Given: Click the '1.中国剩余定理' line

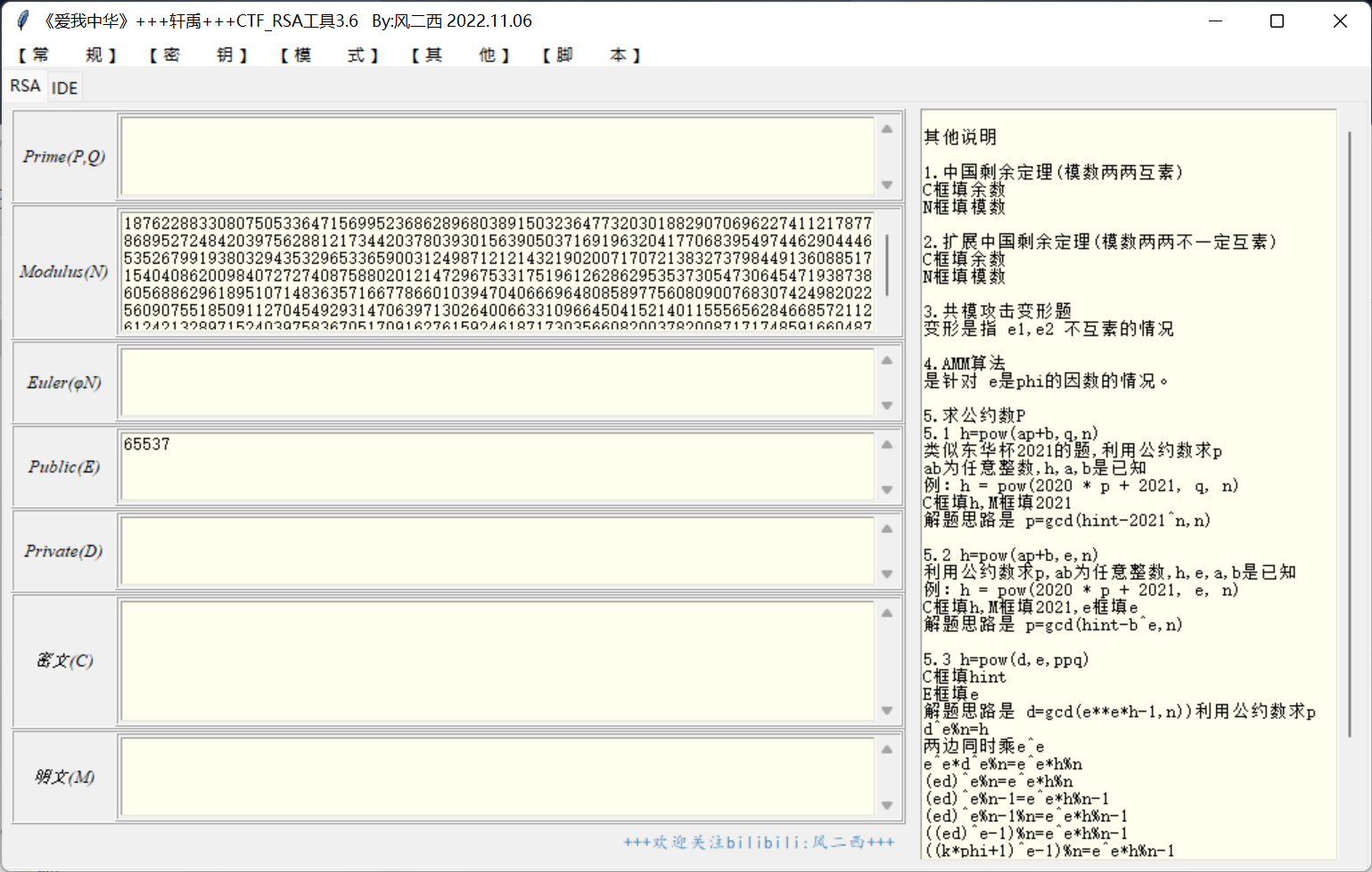Looking at the screenshot, I should 1053,172.
